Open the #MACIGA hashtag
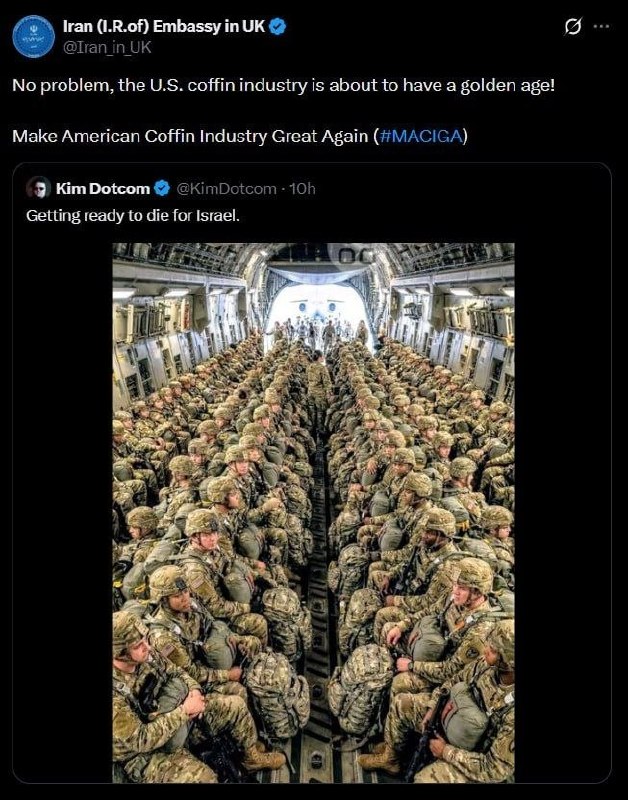Screen dimensions: 628x800 [x=420, y=135]
